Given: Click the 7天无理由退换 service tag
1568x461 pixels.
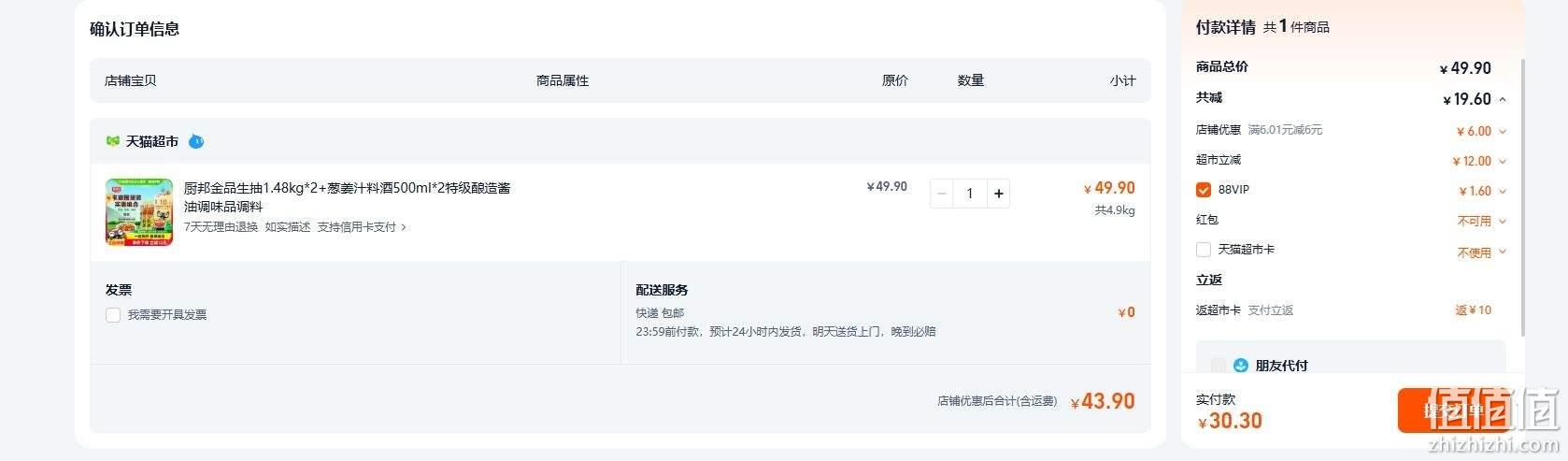Looking at the screenshot, I should pyautogui.click(x=221, y=227).
